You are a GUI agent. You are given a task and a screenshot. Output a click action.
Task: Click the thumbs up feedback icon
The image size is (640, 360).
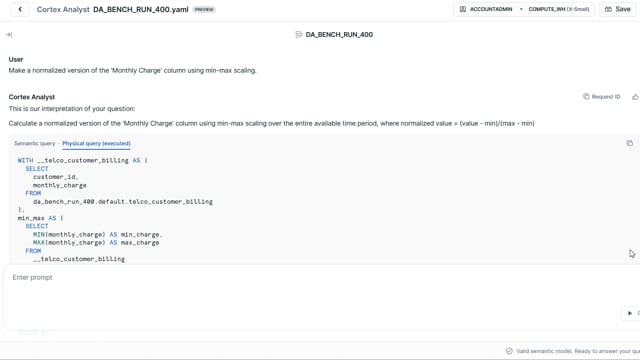[635, 97]
